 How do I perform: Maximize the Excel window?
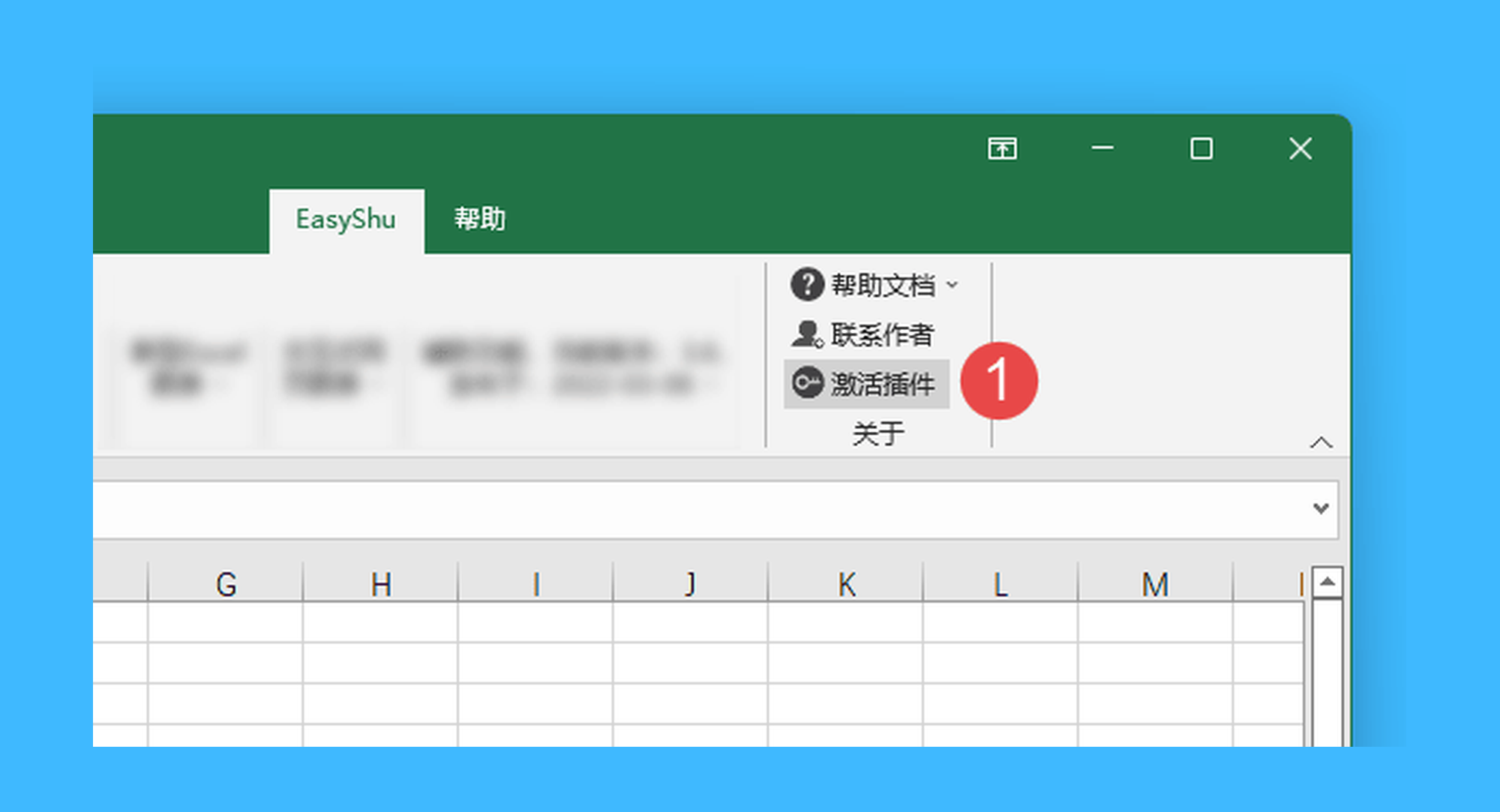pos(1201,148)
